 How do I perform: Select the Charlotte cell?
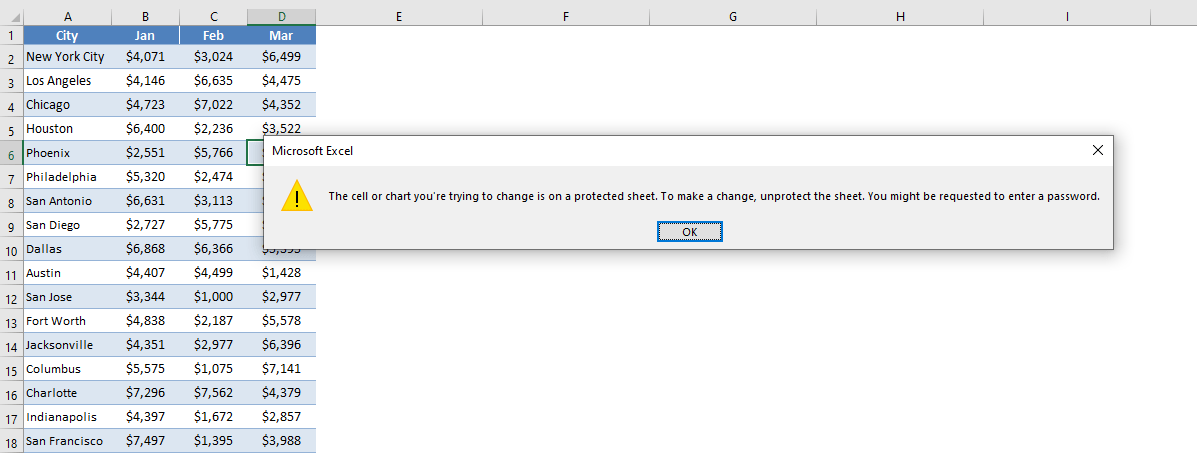(x=67, y=393)
